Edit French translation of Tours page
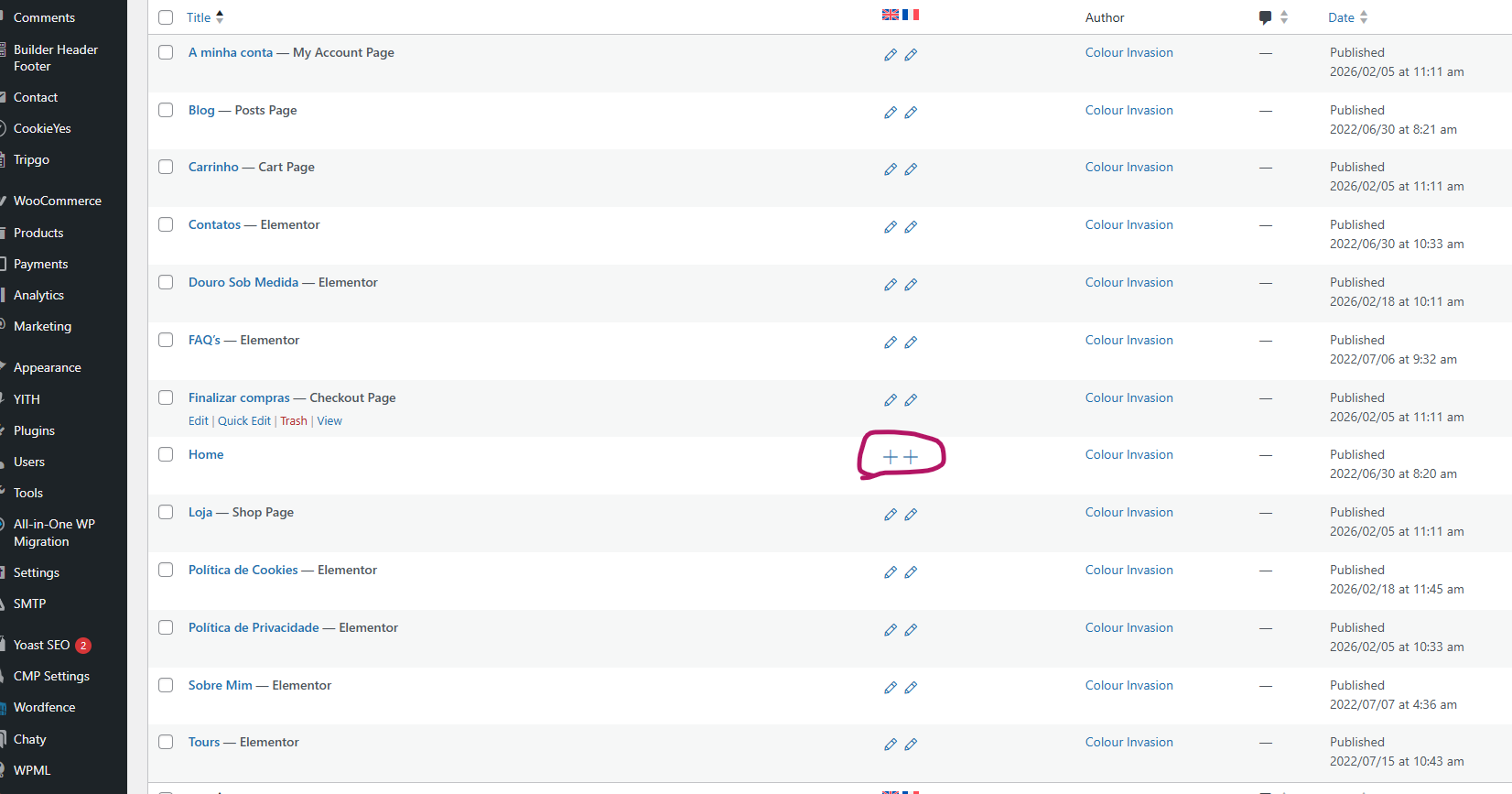This screenshot has width=1512, height=794. tap(911, 745)
